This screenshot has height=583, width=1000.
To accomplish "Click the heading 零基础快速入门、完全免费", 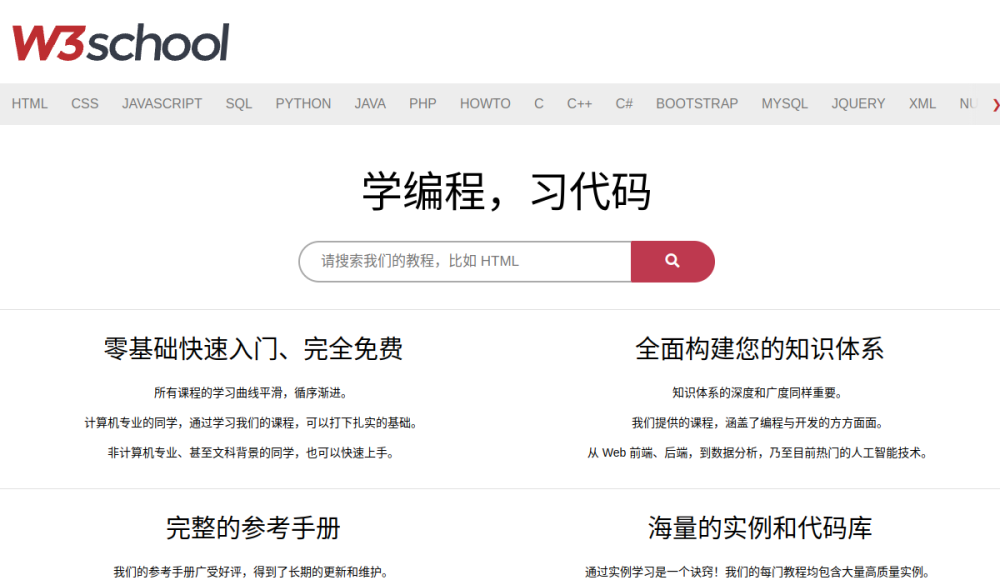I will 253,349.
